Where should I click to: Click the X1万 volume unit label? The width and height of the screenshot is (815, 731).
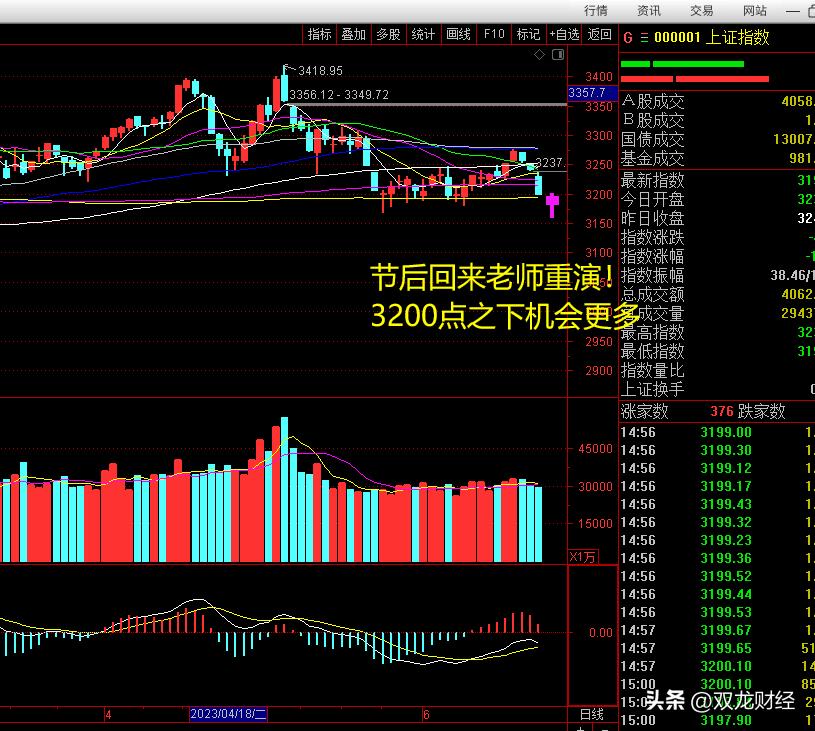point(583,557)
